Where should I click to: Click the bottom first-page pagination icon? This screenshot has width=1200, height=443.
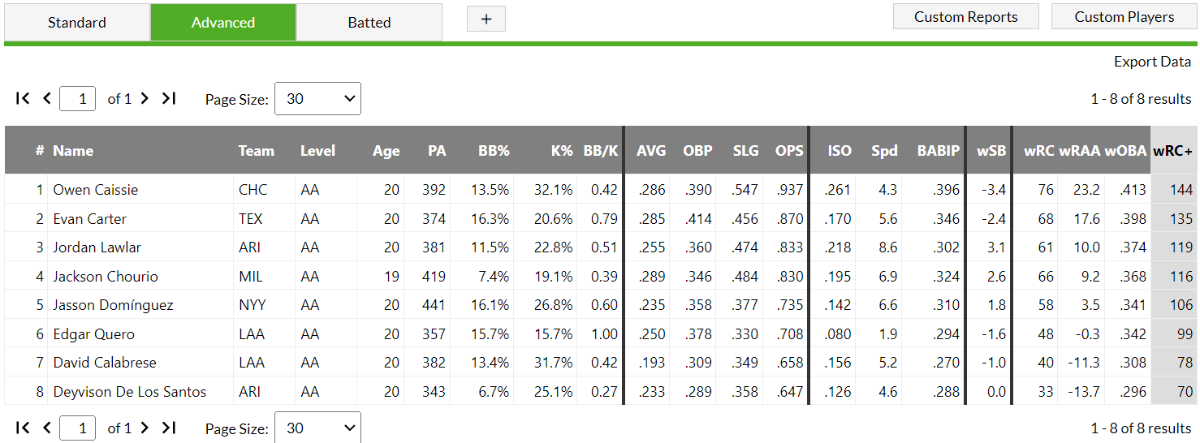pos(23,428)
